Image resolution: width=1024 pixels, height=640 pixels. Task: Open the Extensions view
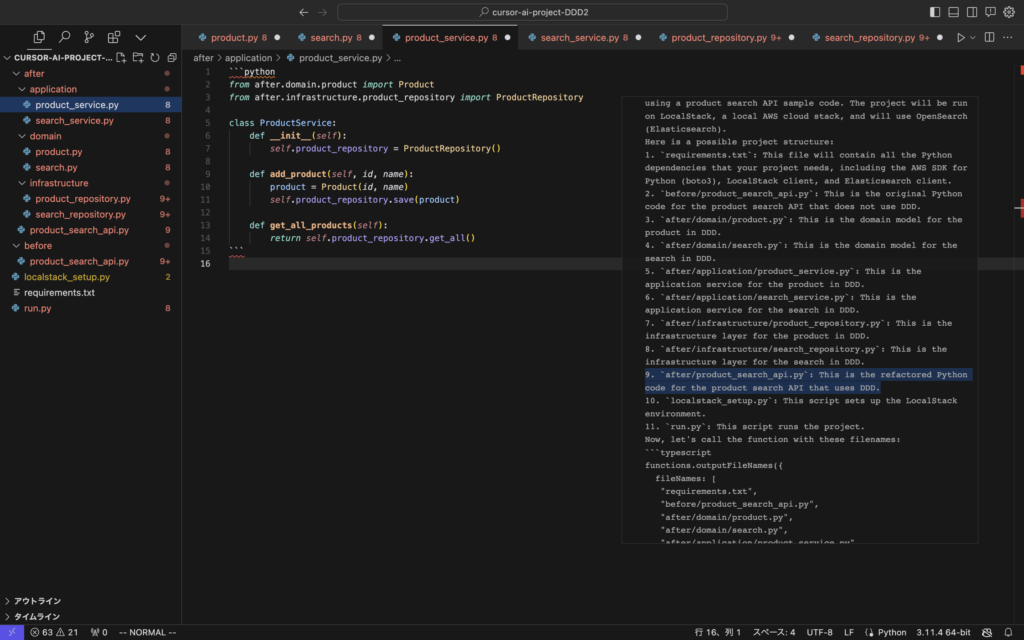(x=114, y=37)
